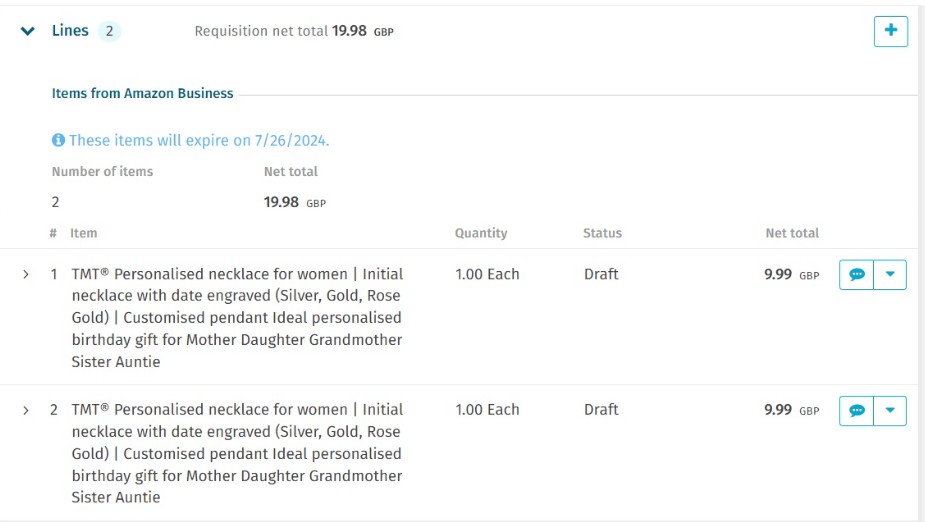The height and width of the screenshot is (522, 925).
Task: Open the actions dropdown for line 1
Action: [890, 275]
